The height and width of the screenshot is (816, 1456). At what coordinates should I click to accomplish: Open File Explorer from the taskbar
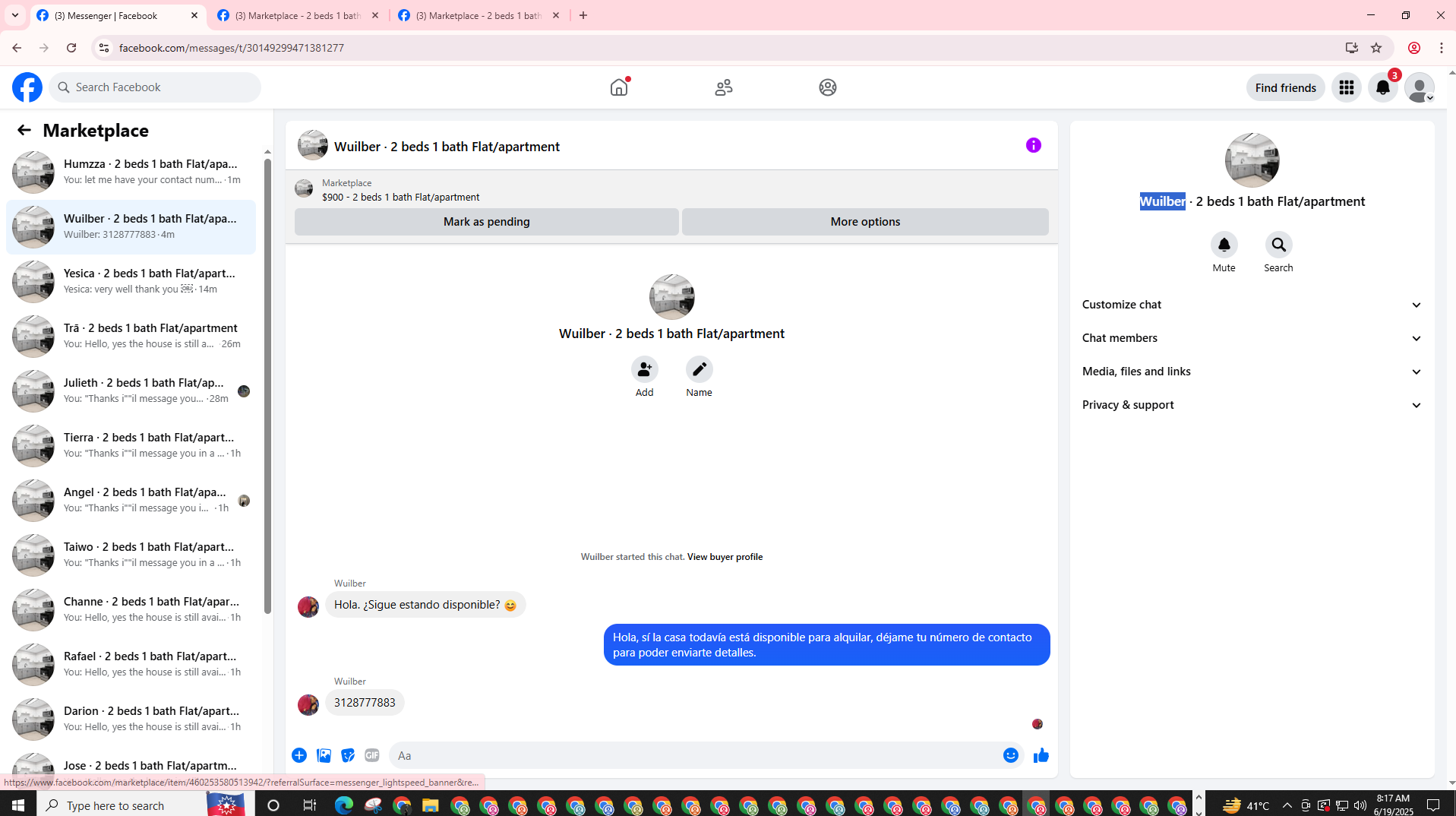coord(431,805)
